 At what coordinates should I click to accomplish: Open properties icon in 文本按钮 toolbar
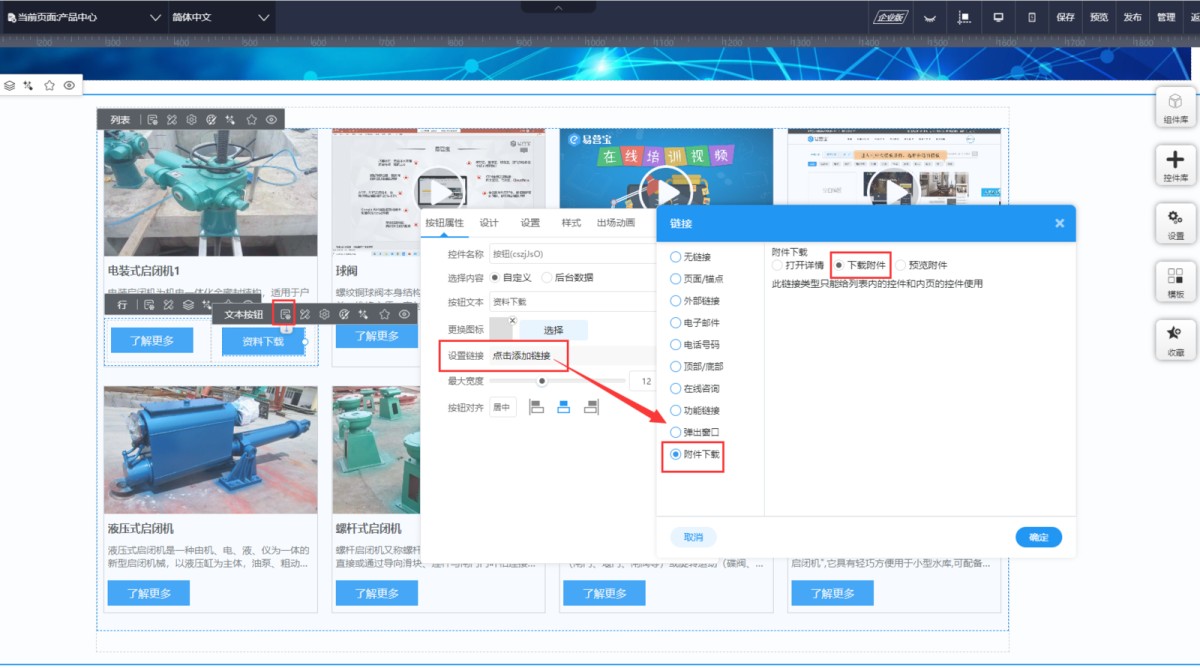285,314
